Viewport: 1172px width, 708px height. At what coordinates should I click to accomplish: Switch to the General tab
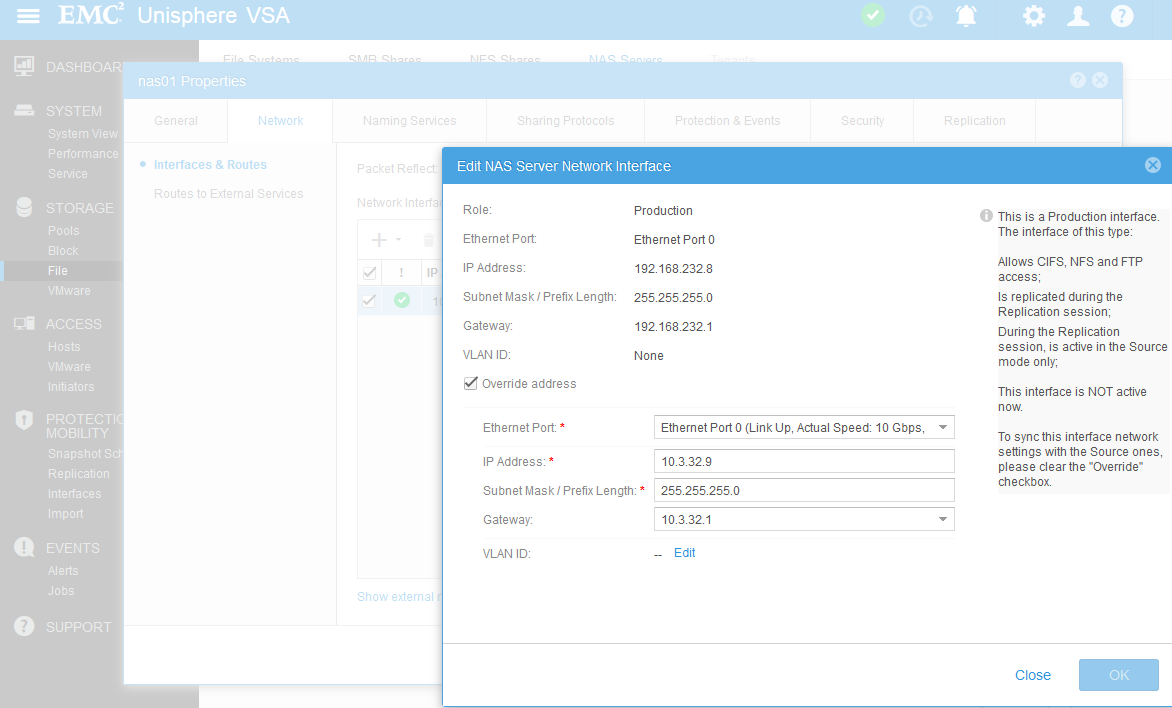pos(176,121)
